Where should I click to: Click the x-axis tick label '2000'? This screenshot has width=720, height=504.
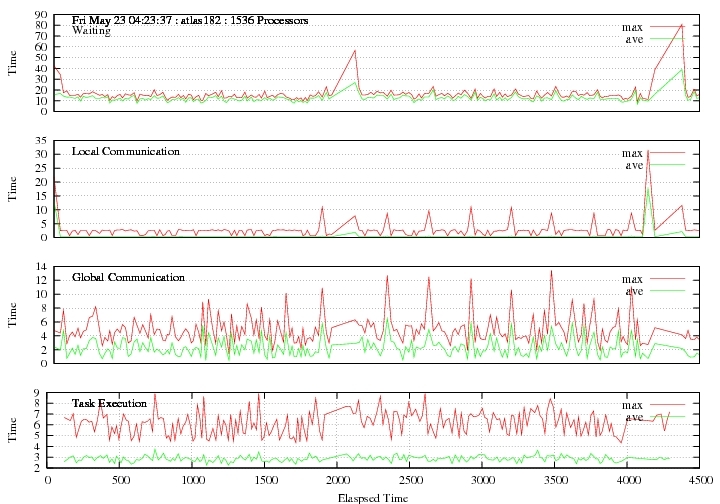(x=338, y=480)
